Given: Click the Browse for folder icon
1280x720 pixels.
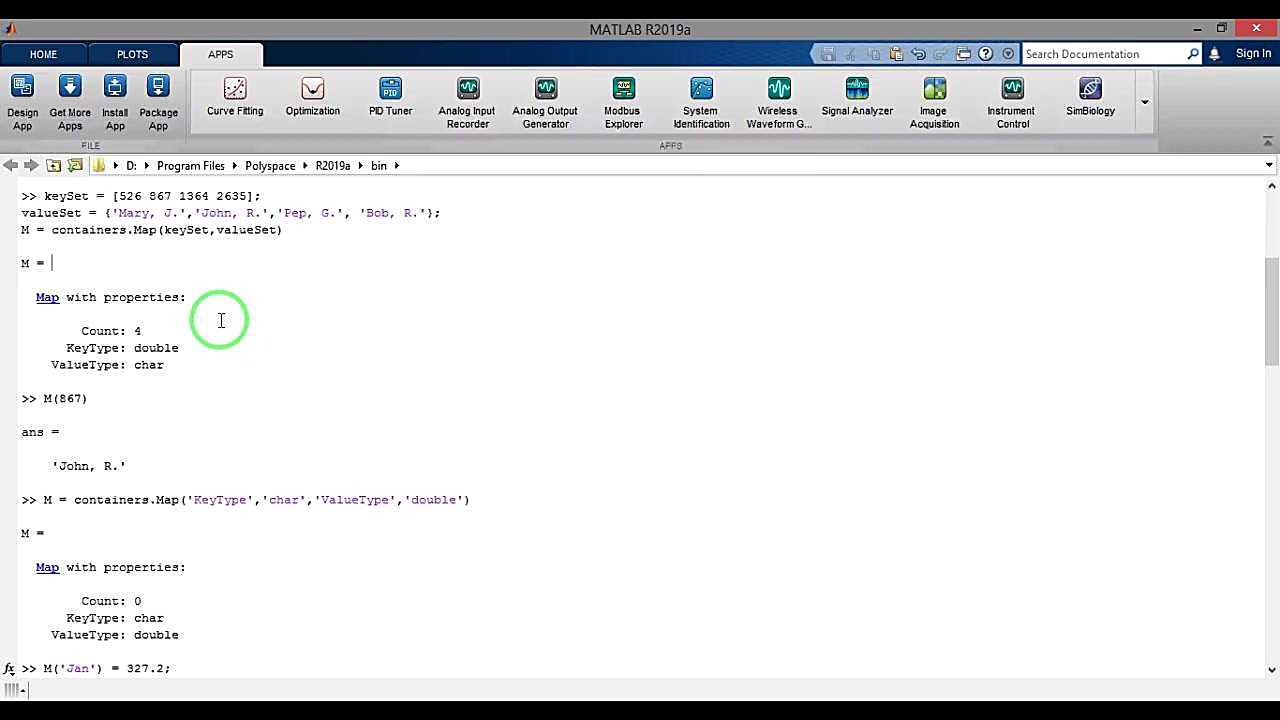Looking at the screenshot, I should (x=75, y=165).
